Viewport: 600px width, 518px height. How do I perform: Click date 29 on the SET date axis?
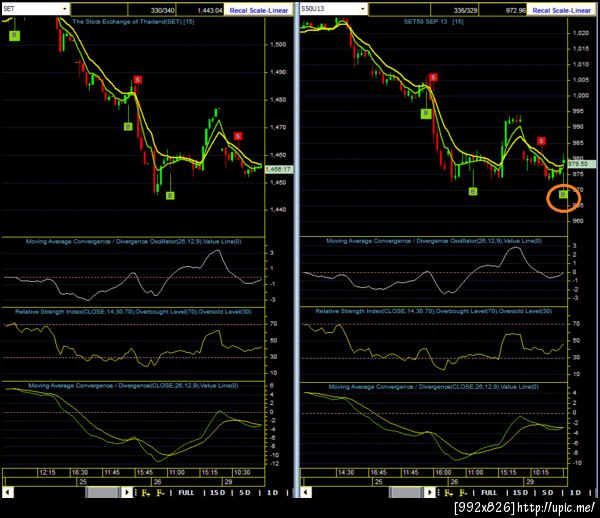click(228, 482)
